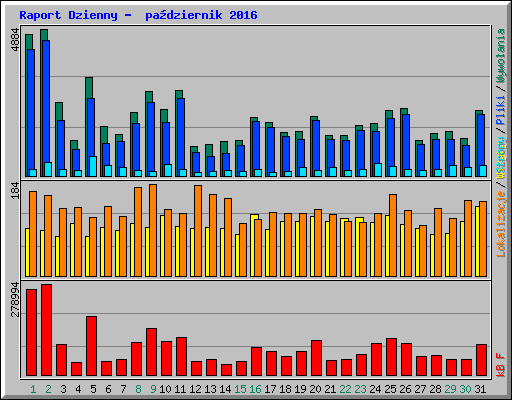Image resolution: width=512 pixels, height=400 pixels.
Task: Select day '8' on the x-axis
Action: (x=138, y=389)
